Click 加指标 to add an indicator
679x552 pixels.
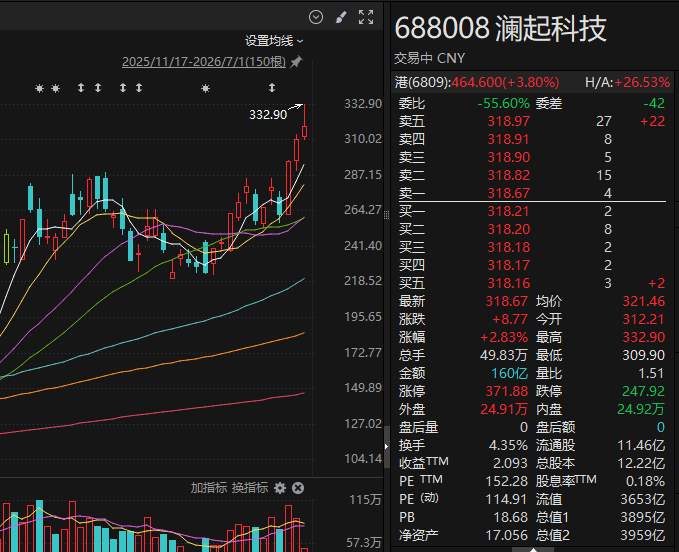(208, 488)
